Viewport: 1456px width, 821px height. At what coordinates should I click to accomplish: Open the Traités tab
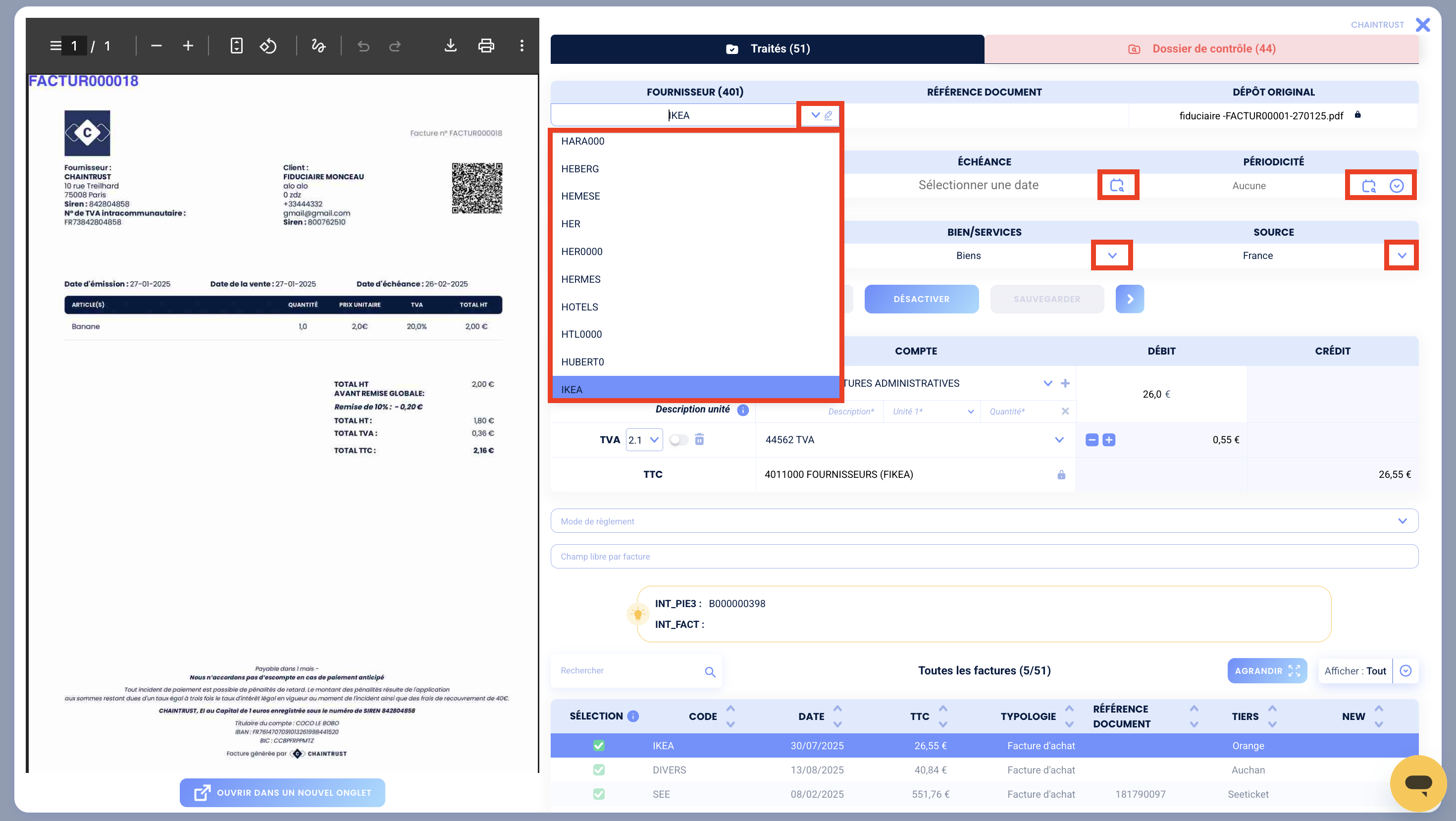[x=768, y=49]
